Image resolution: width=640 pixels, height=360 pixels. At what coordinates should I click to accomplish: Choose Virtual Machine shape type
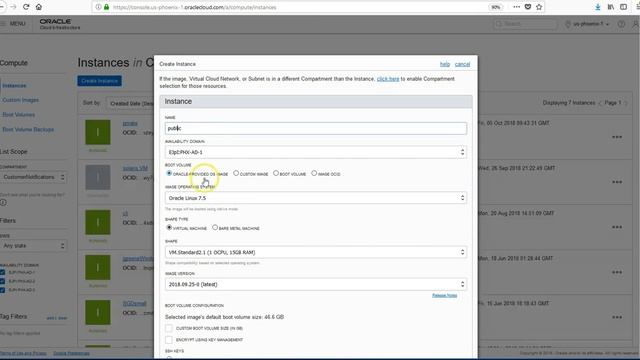pos(169,228)
